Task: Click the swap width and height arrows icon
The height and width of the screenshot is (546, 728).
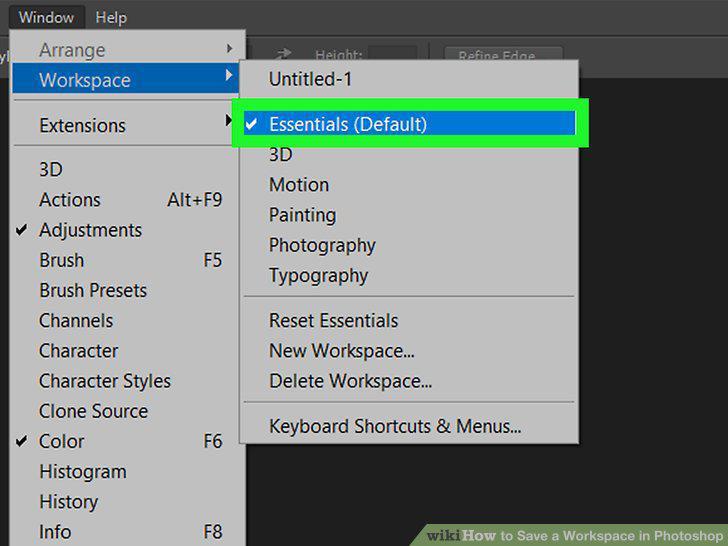Action: (283, 54)
